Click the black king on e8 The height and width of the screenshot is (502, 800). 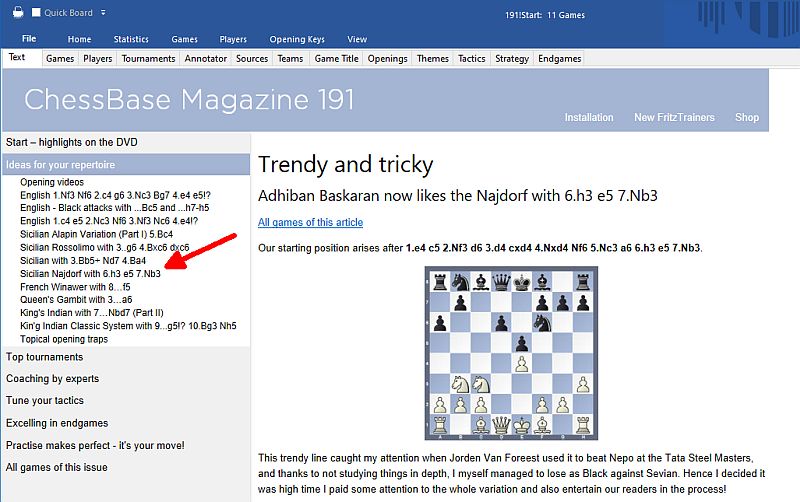(x=521, y=282)
